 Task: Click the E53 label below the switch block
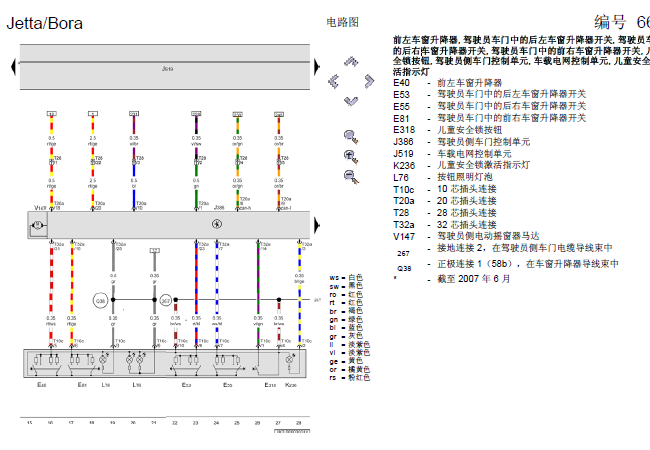[x=187, y=385]
